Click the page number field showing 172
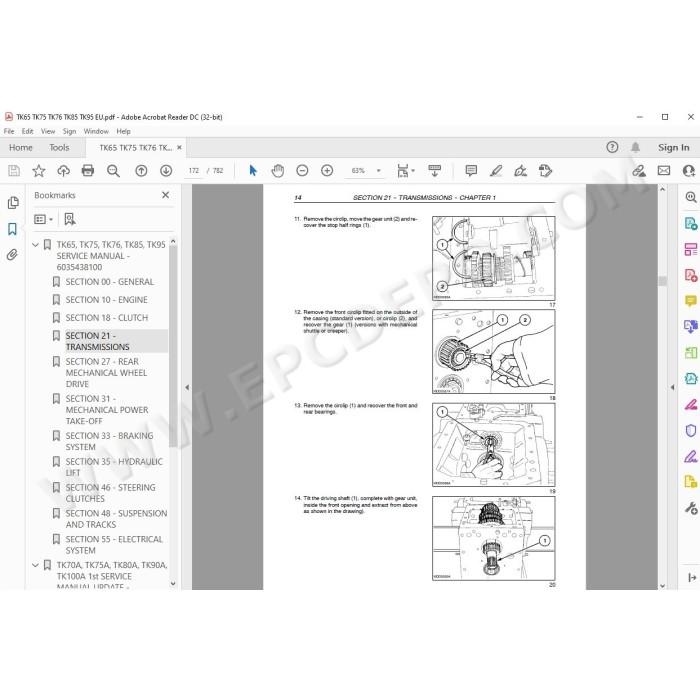This screenshot has width=700, height=700. pos(193,171)
